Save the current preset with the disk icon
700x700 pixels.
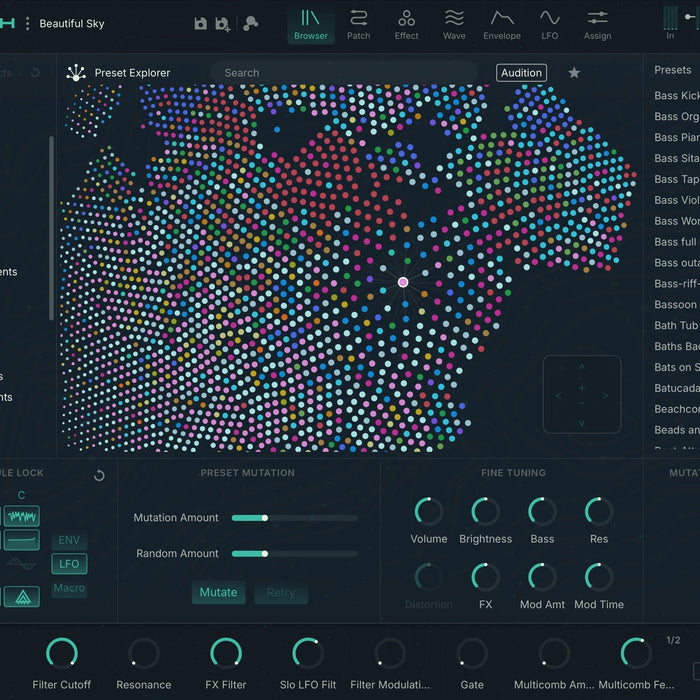tap(200, 24)
